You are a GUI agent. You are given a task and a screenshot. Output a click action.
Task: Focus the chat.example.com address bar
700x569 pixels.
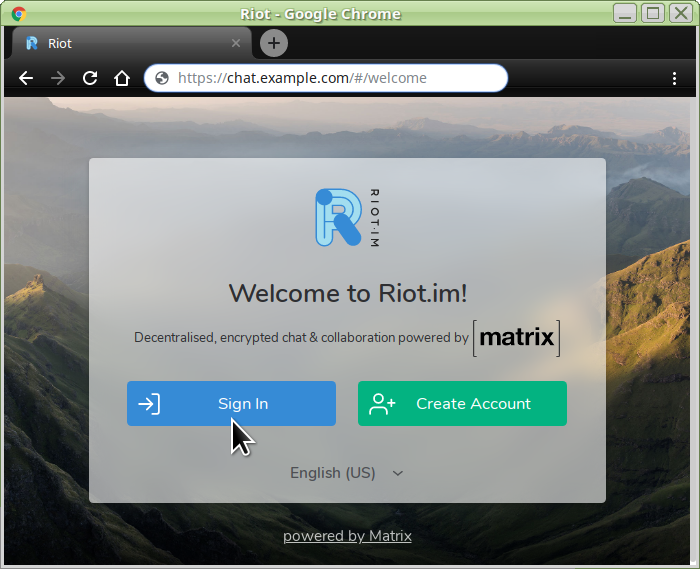click(330, 78)
